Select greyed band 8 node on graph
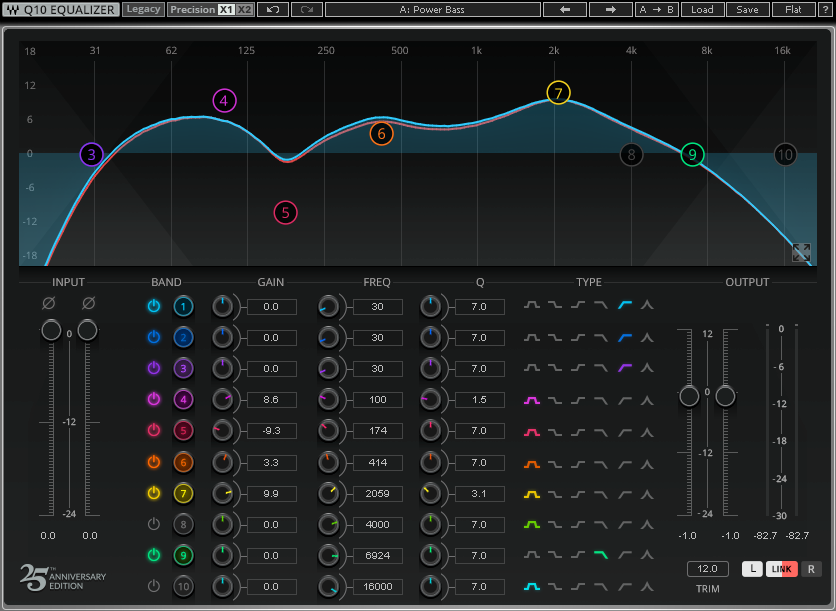Image resolution: width=836 pixels, height=611 pixels. 631,155
